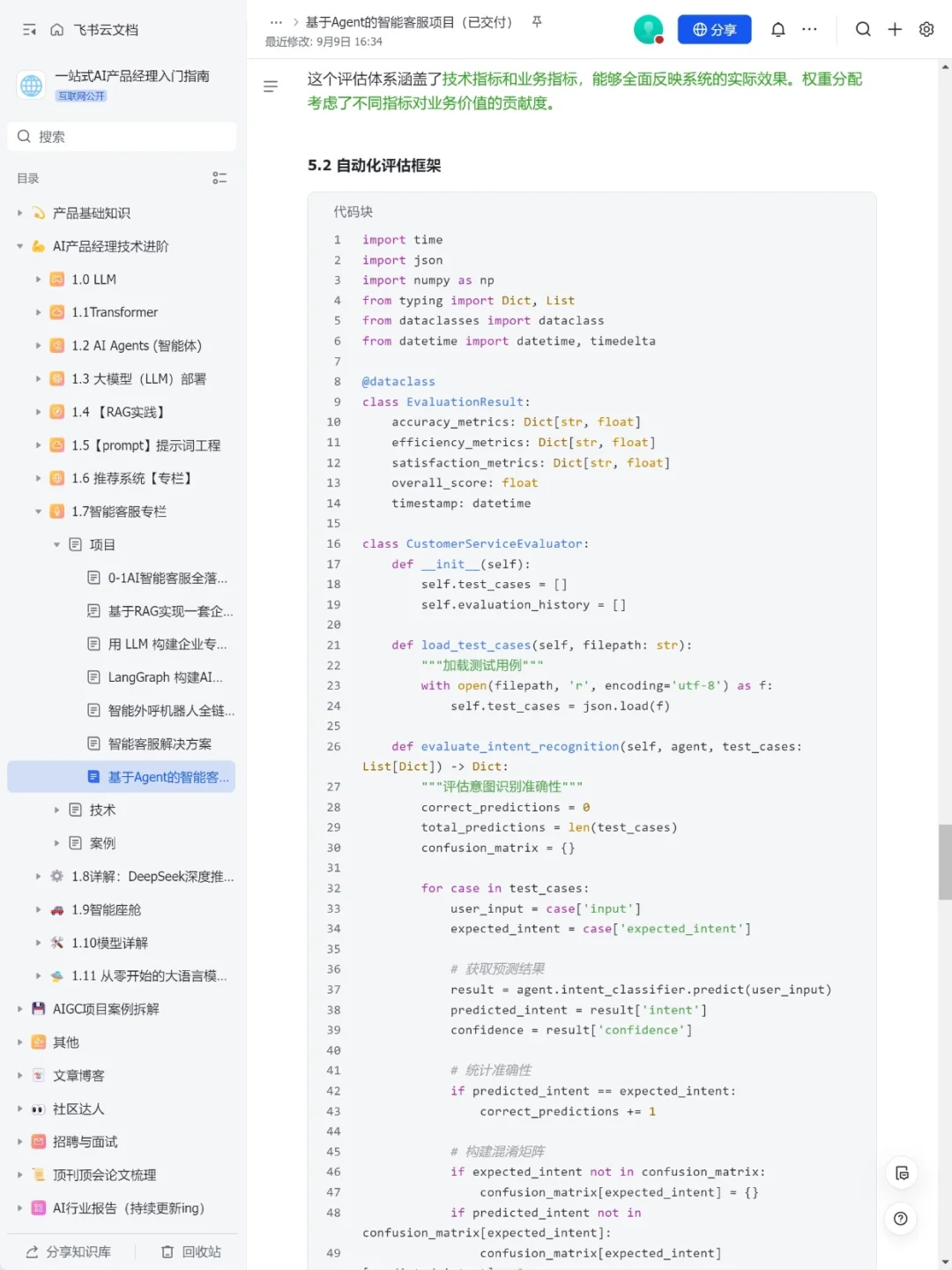Image resolution: width=952 pixels, height=1270 pixels.
Task: Open the more options ellipsis near bell
Action: coord(809,29)
